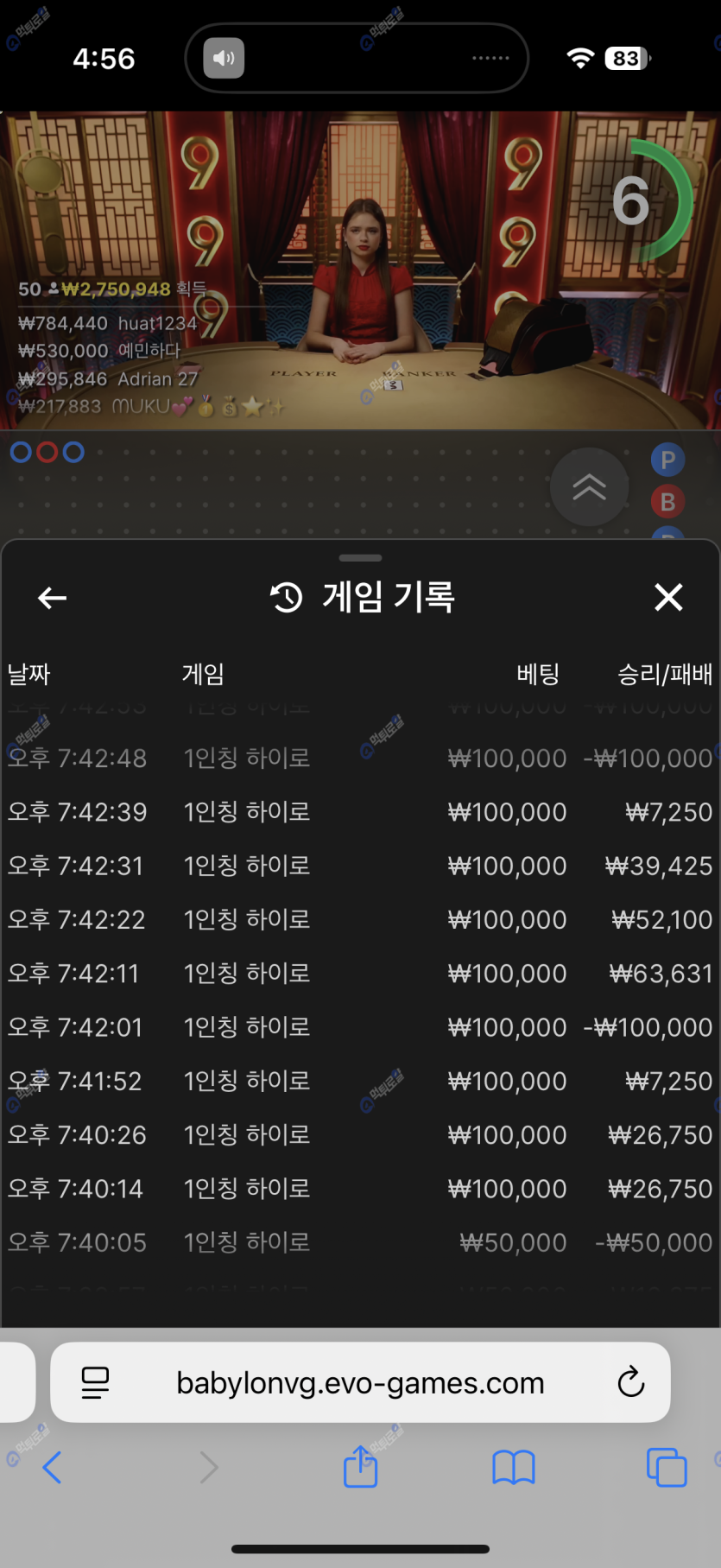The image size is (721, 1568).
Task: Tap the 날짜 column header
Action: coord(29,674)
